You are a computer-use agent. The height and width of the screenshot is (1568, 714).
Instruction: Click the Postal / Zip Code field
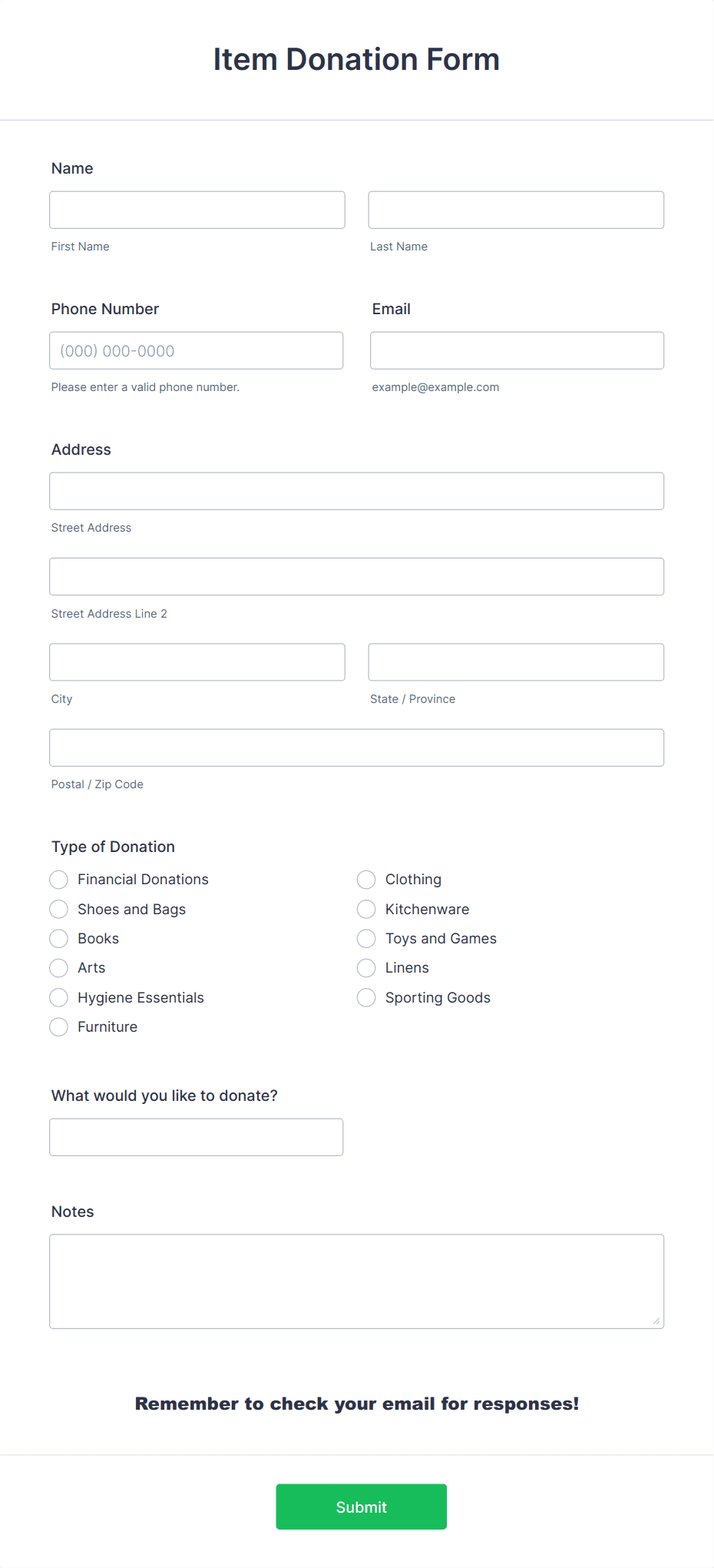coord(357,748)
